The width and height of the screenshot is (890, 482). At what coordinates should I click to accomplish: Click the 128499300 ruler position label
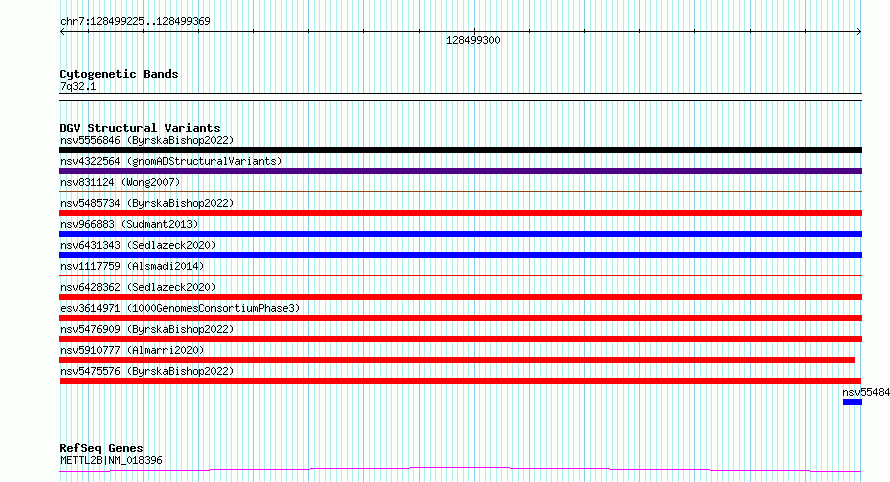[x=473, y=40]
